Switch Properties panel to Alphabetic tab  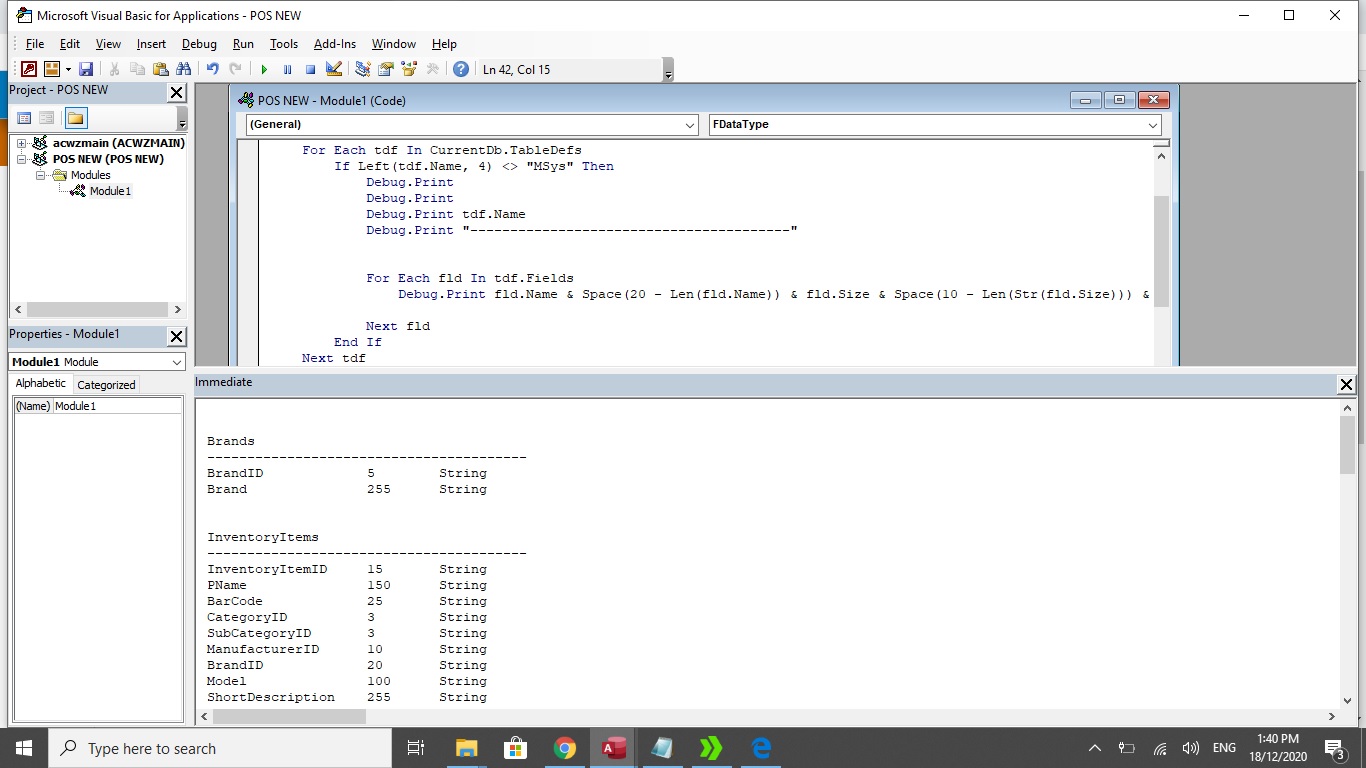[x=40, y=383]
